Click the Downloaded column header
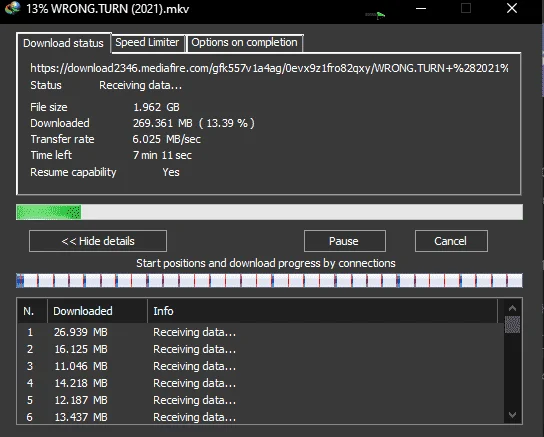 [97, 311]
